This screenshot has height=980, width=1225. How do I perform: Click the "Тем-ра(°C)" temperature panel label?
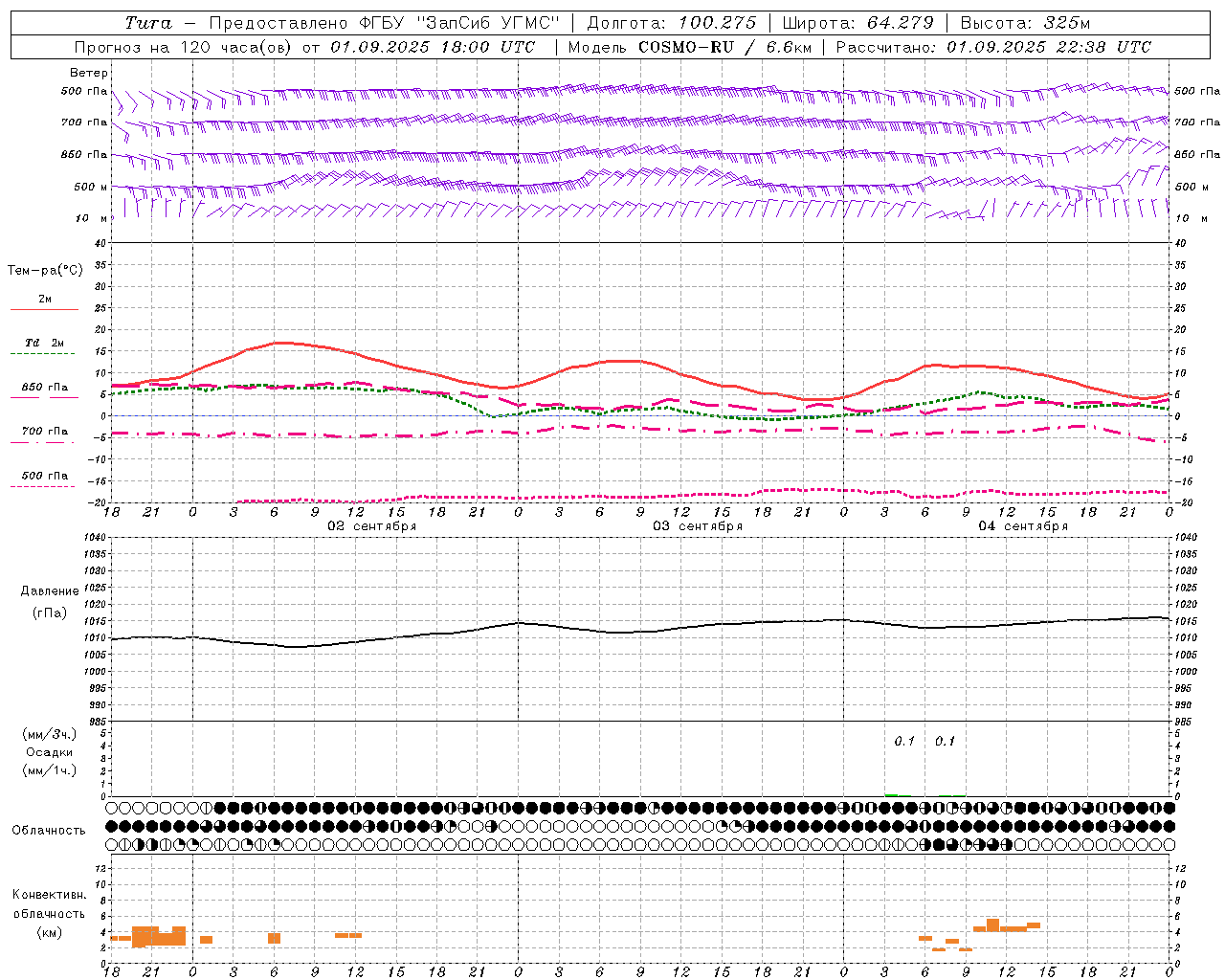[45, 271]
